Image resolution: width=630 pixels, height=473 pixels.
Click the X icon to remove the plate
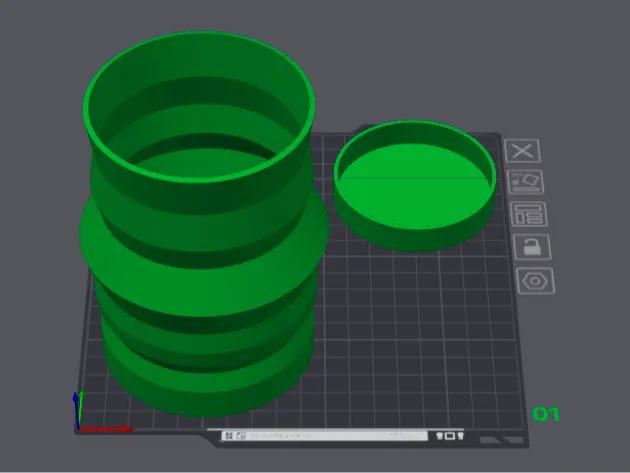point(522,151)
